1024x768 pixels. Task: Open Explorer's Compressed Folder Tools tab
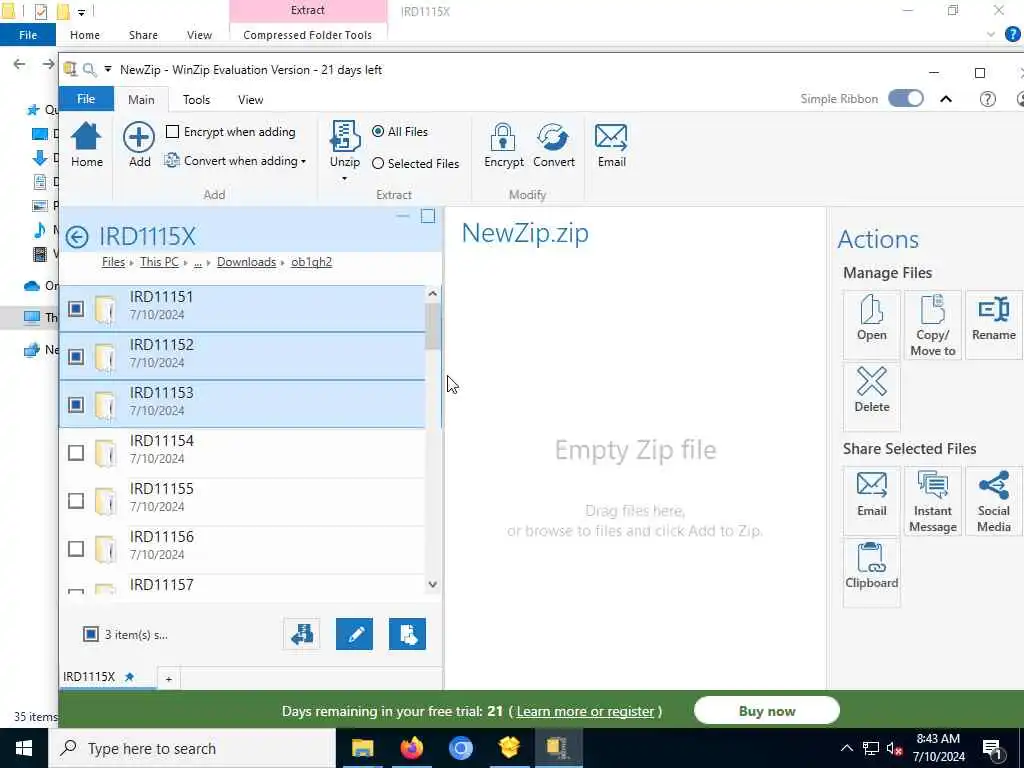coord(308,35)
